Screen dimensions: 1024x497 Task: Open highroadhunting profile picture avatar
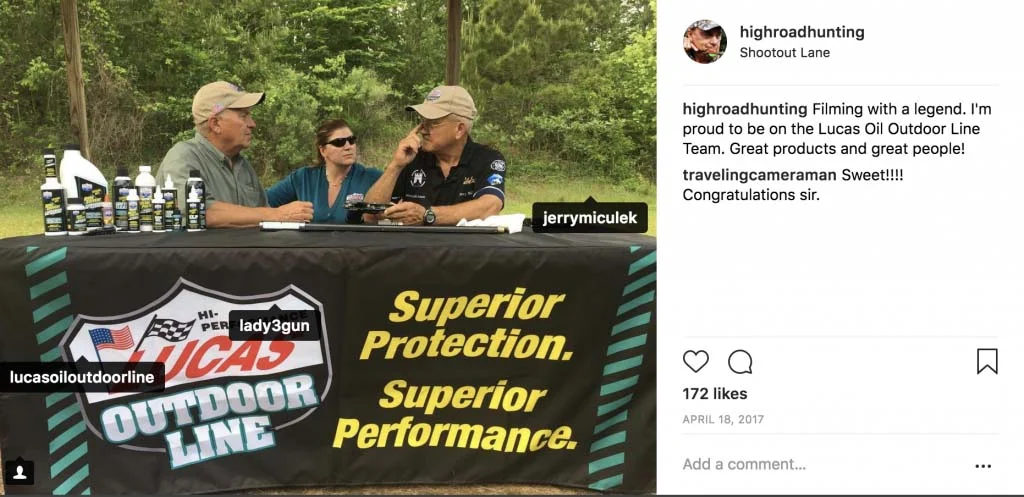pyautogui.click(x=705, y=42)
